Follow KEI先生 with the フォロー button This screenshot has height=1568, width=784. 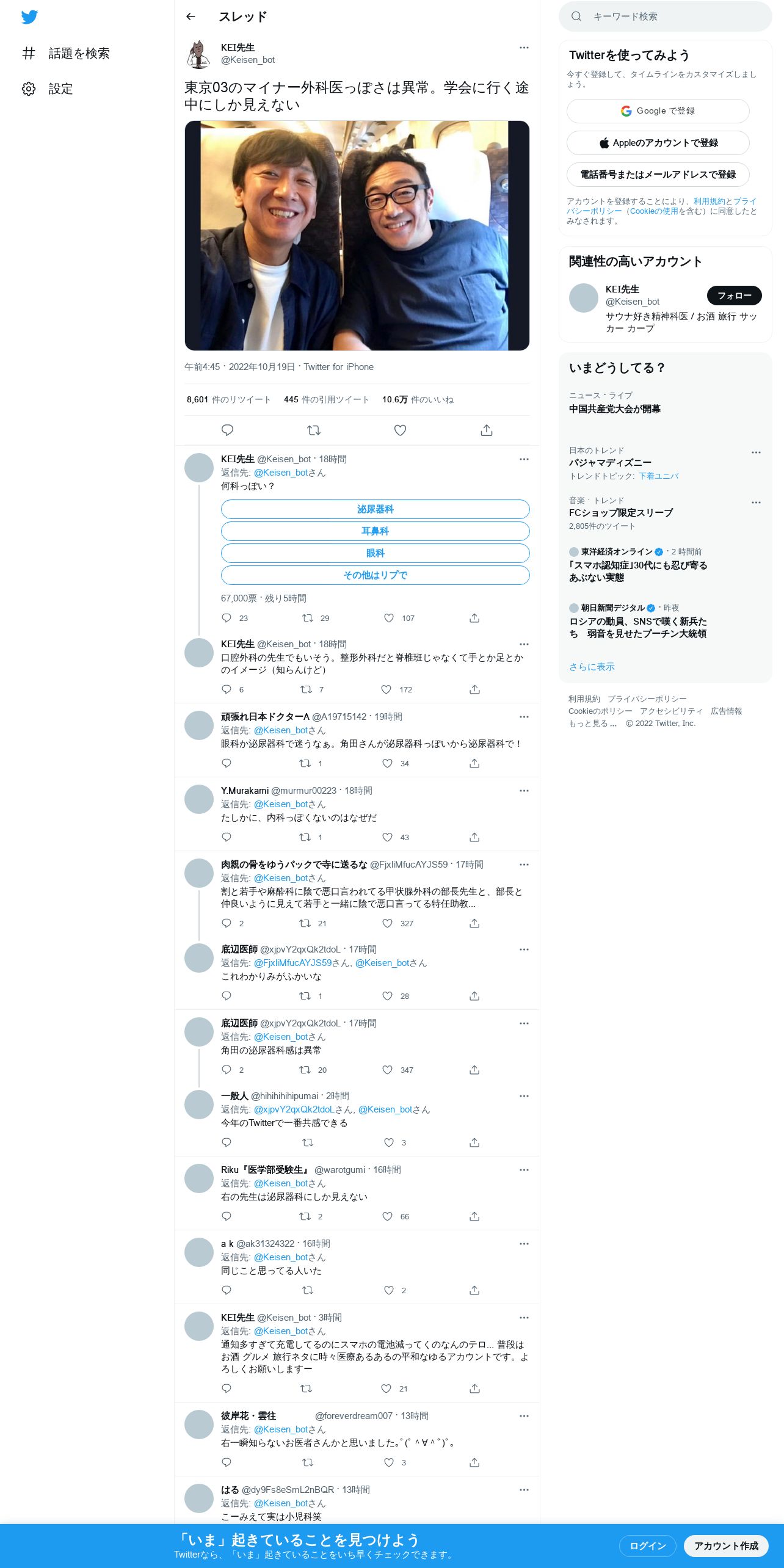point(734,296)
